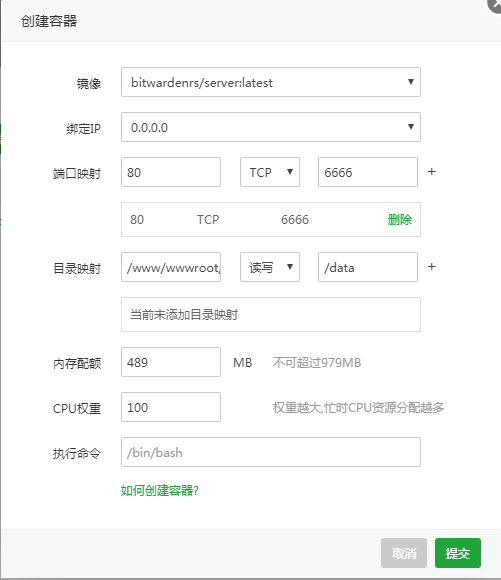The image size is (501, 580).
Task: Open the 如何创建容器? help link
Action: (x=159, y=490)
